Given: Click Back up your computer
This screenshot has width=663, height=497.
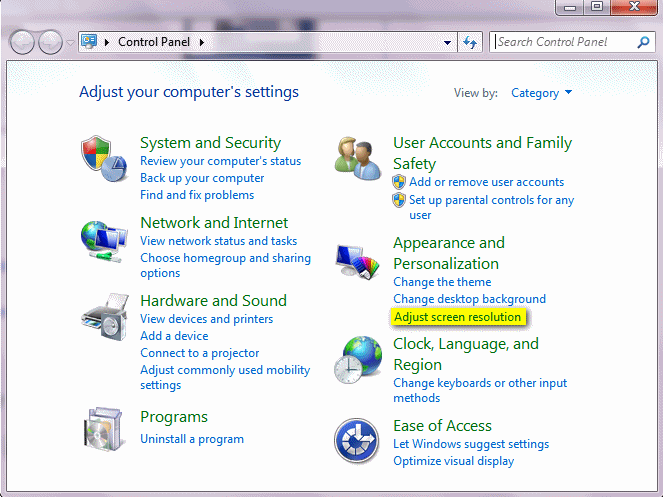Looking at the screenshot, I should coord(202,178).
